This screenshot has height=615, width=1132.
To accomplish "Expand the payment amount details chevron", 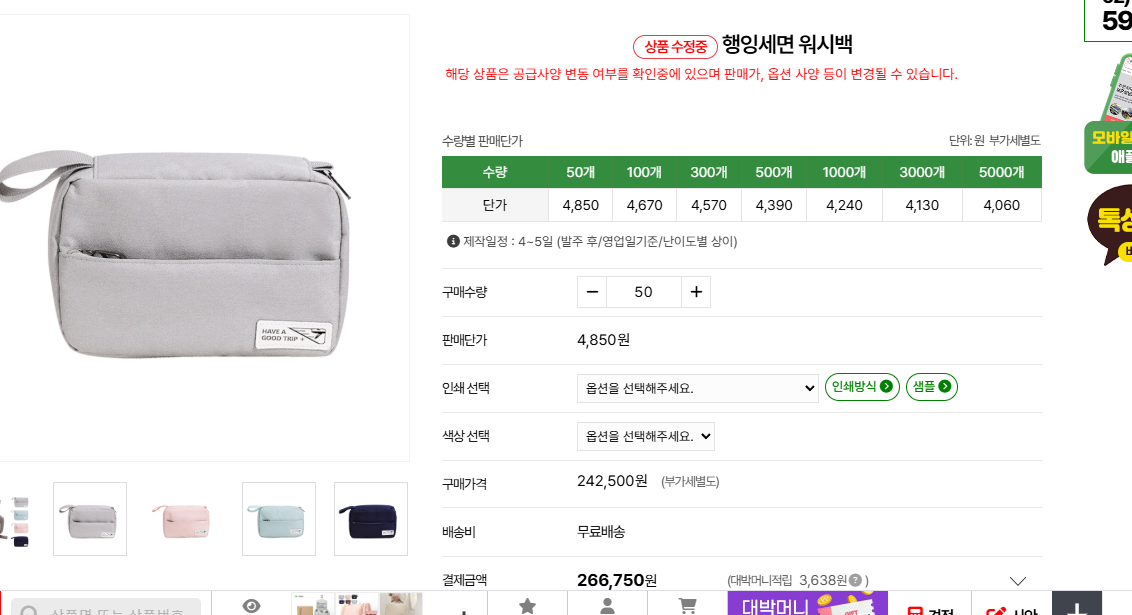I will pos(1018,581).
